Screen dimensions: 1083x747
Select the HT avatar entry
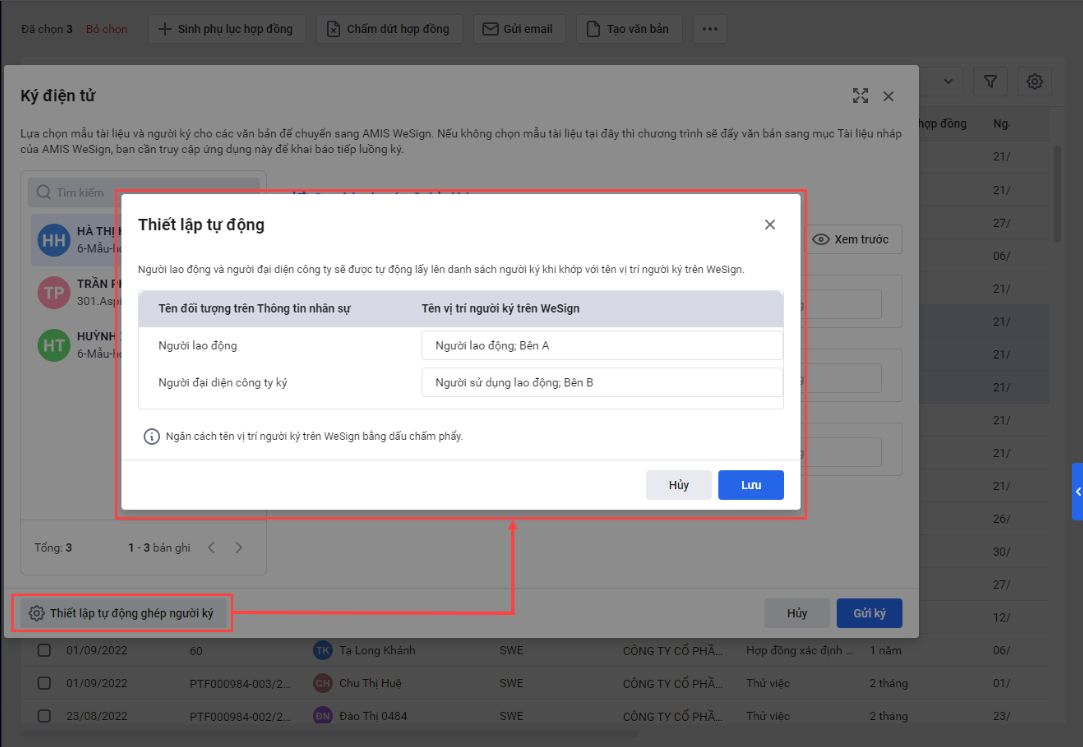54,345
